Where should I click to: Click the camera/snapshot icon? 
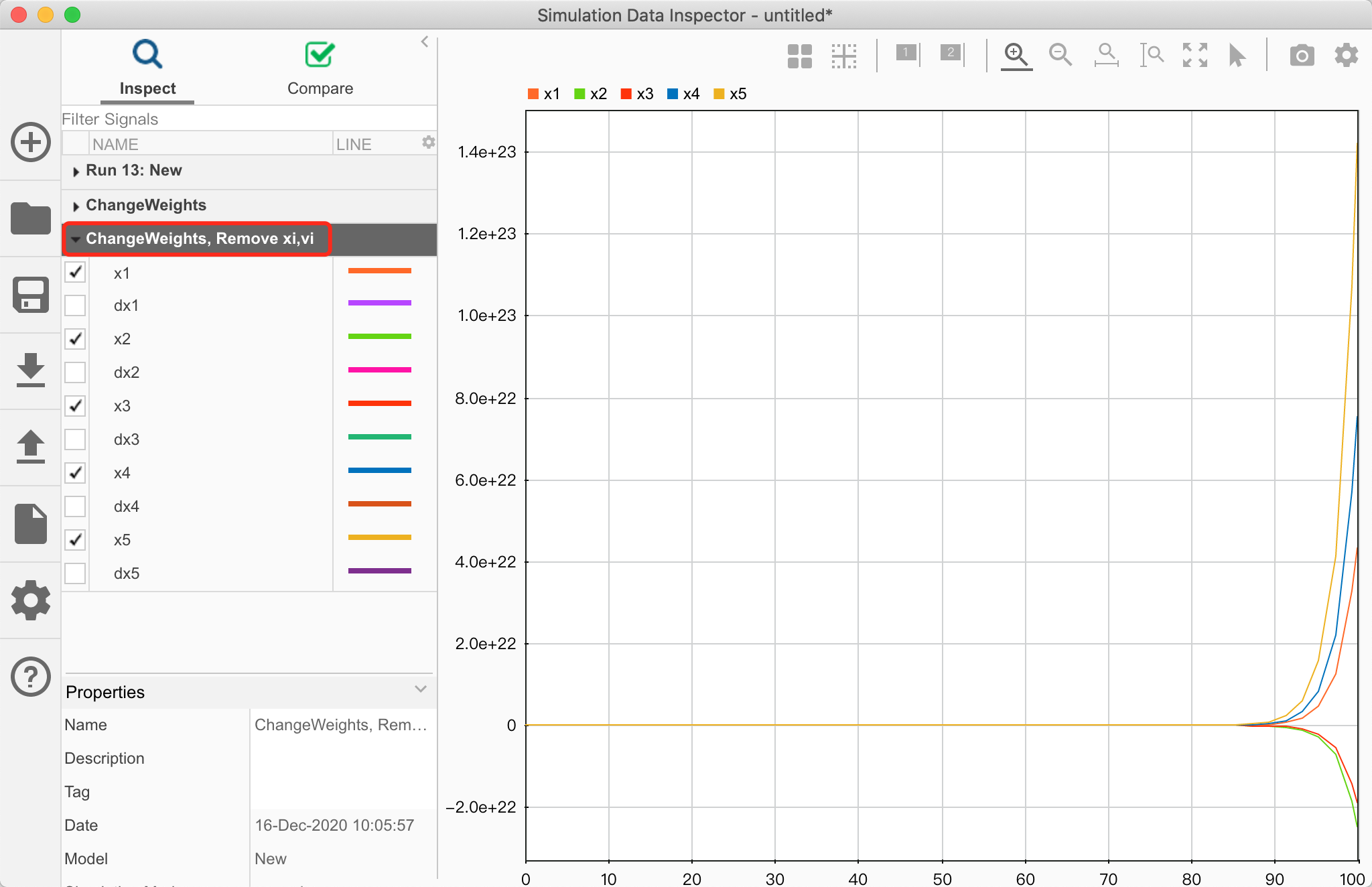pyautogui.click(x=1301, y=55)
